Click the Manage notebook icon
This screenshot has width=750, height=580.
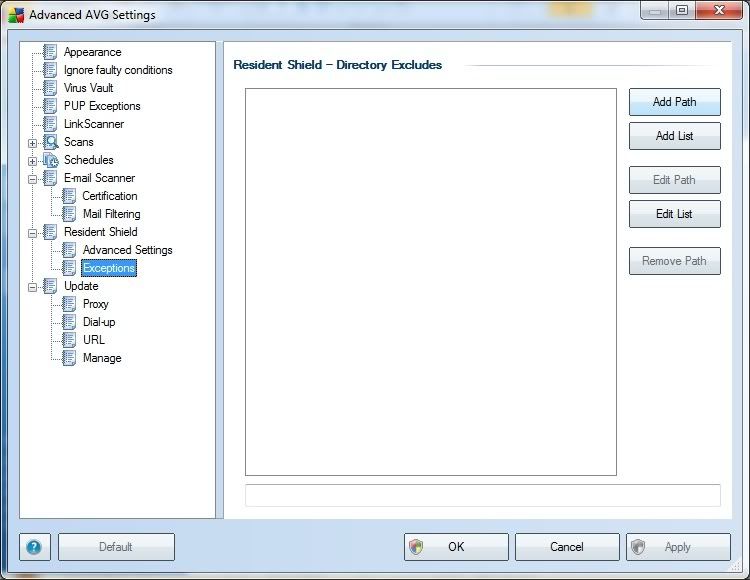tap(69, 358)
